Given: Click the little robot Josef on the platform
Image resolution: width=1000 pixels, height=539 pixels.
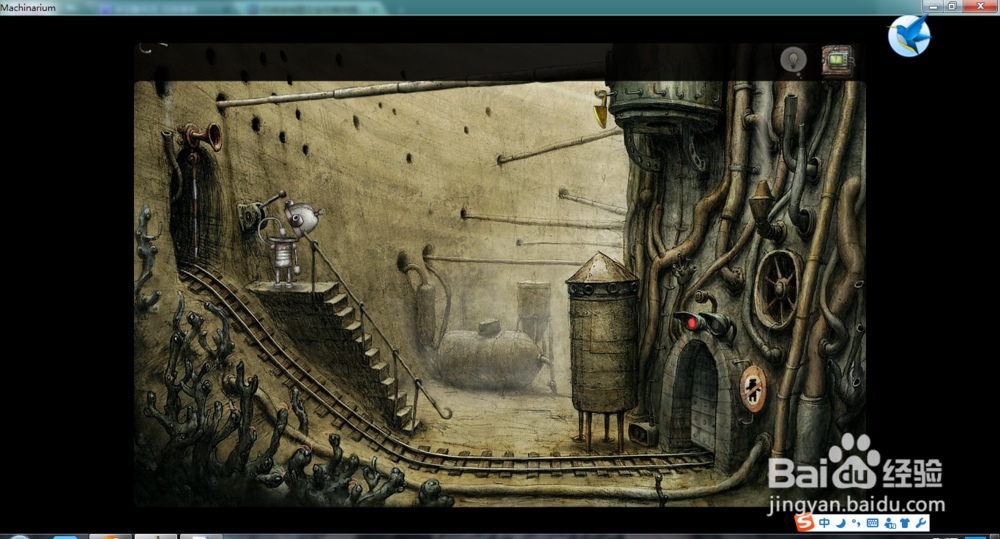Looking at the screenshot, I should point(289,244).
